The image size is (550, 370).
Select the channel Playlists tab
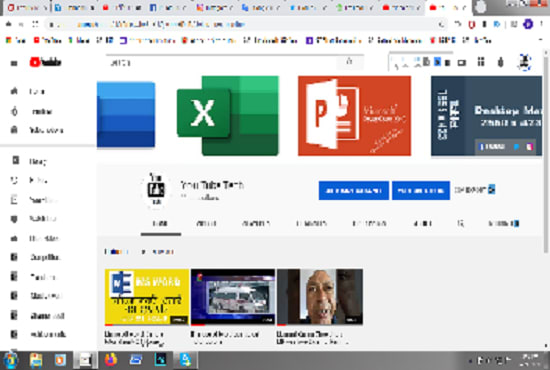pos(256,224)
